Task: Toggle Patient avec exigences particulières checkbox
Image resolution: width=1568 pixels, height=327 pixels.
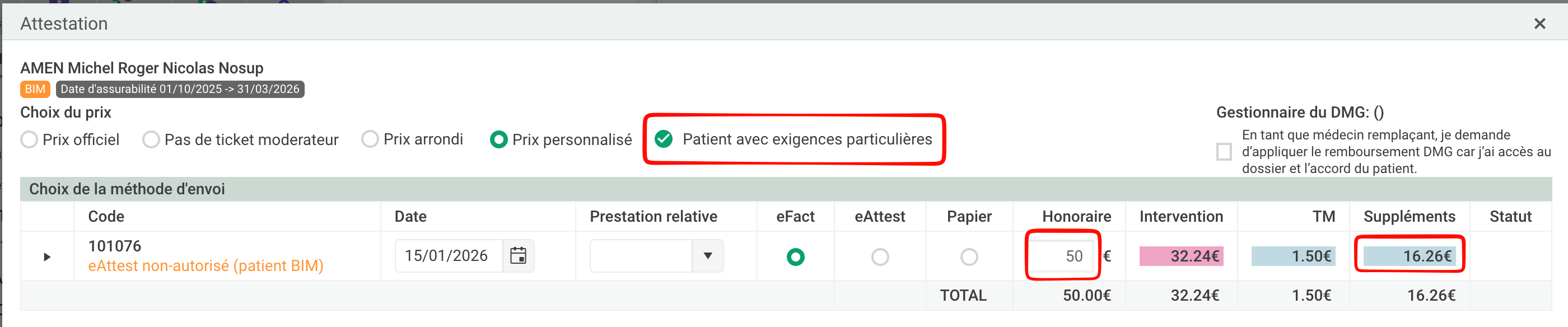Action: pyautogui.click(x=664, y=139)
